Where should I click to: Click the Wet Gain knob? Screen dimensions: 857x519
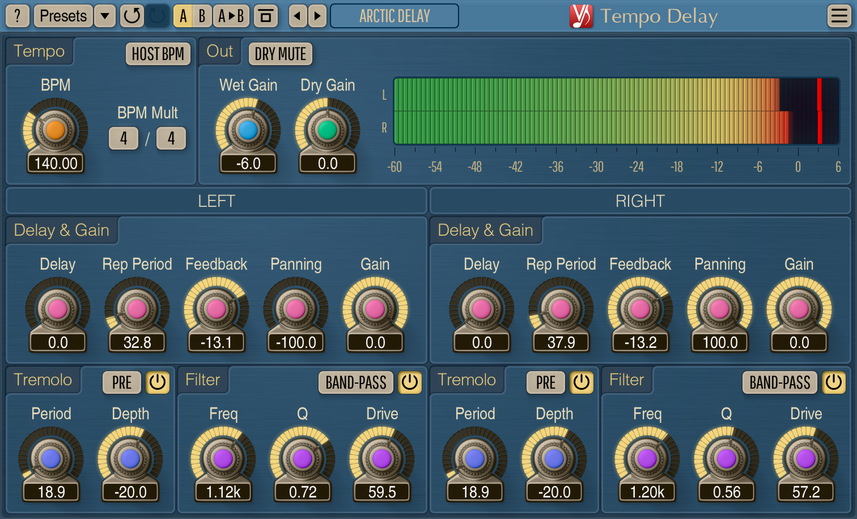pos(247,129)
